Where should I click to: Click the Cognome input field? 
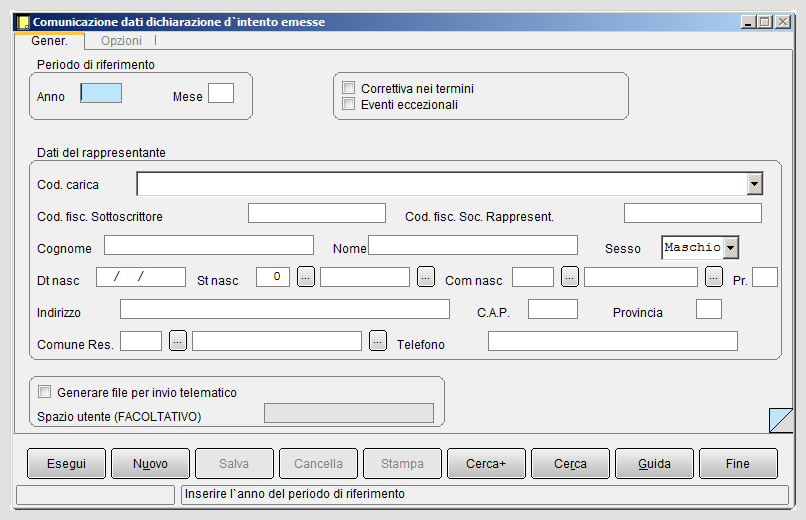209,245
